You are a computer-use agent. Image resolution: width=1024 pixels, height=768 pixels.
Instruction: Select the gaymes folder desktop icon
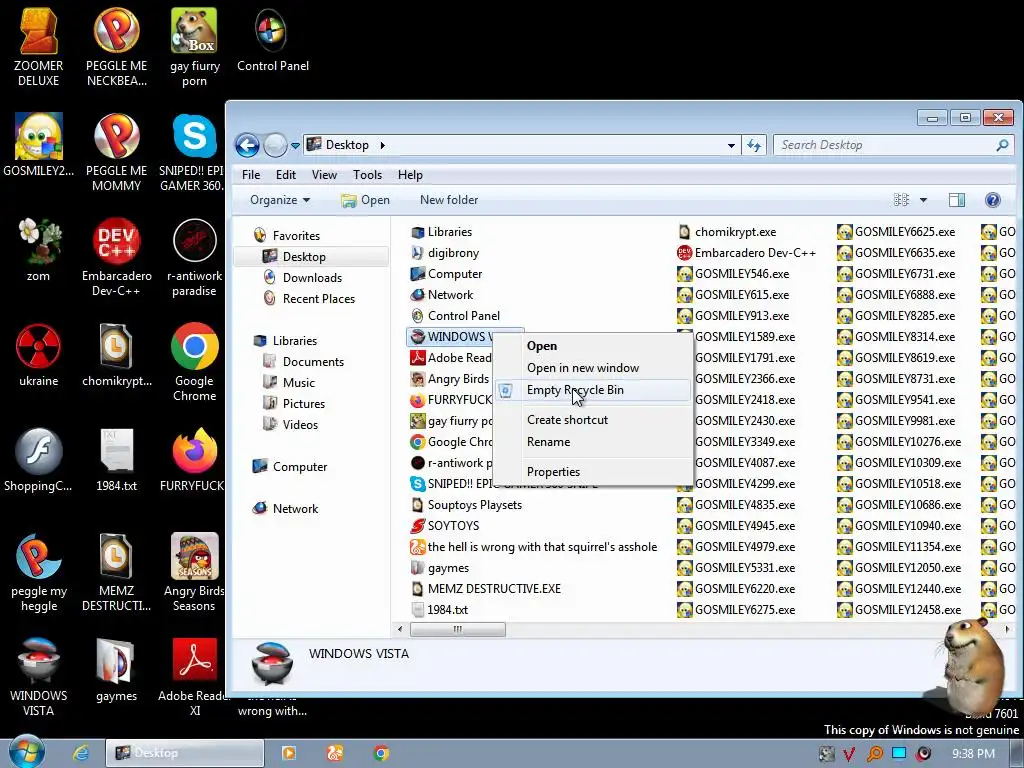click(116, 670)
